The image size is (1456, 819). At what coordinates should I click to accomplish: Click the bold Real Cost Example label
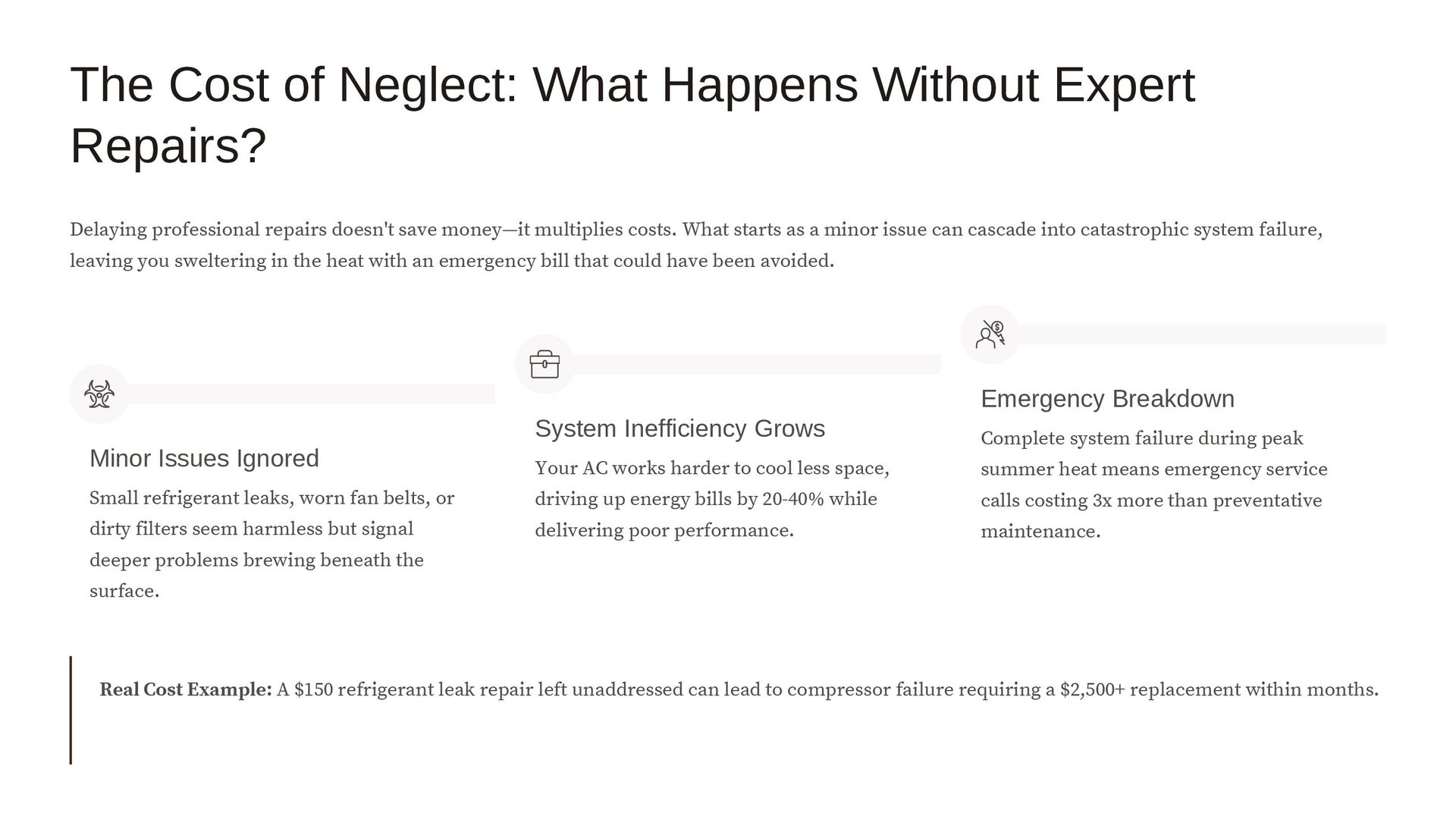[186, 690]
